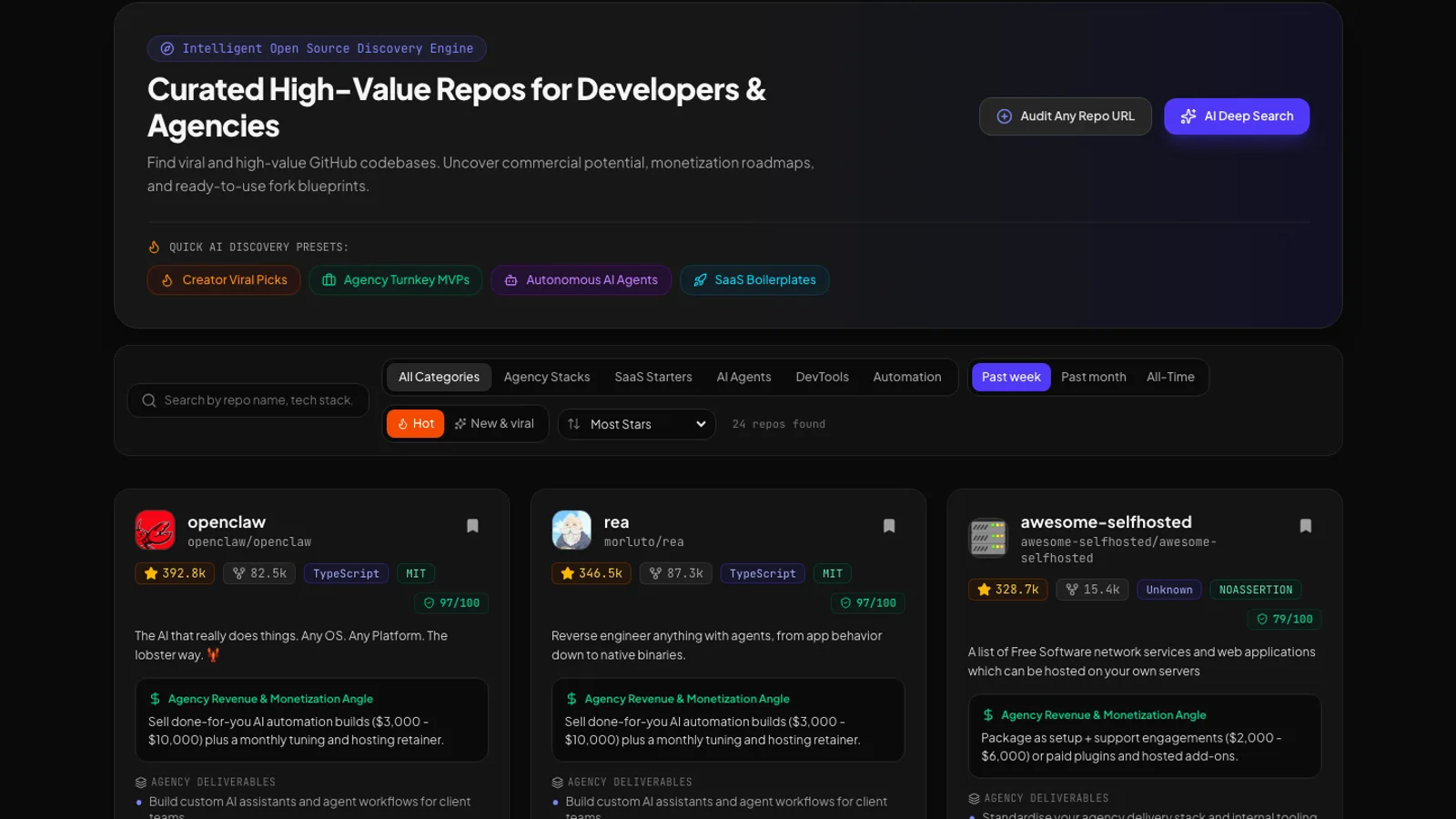Open the awesome-selfhosted server icon
Image resolution: width=1456 pixels, height=819 pixels.
(x=988, y=538)
